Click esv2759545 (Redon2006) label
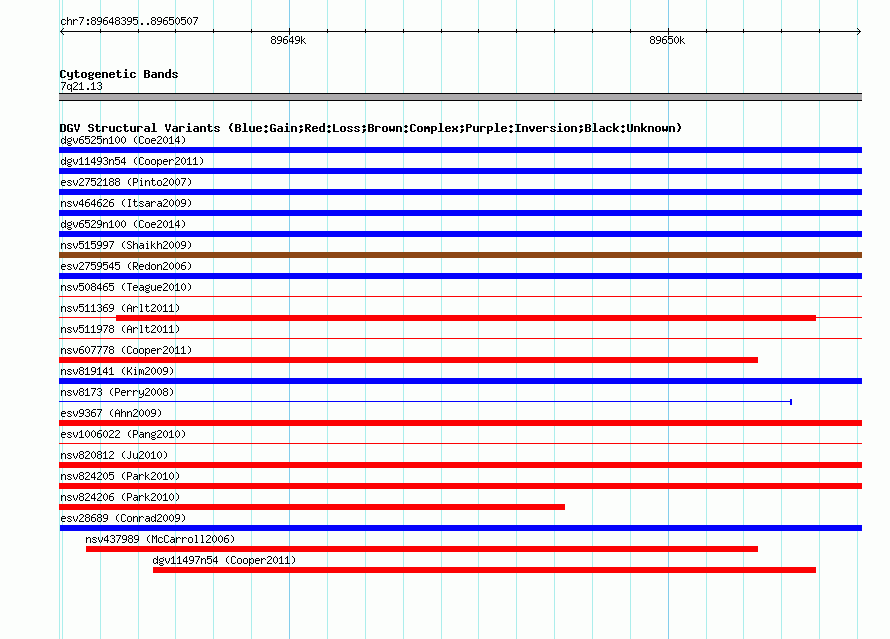The image size is (890, 639). point(126,266)
